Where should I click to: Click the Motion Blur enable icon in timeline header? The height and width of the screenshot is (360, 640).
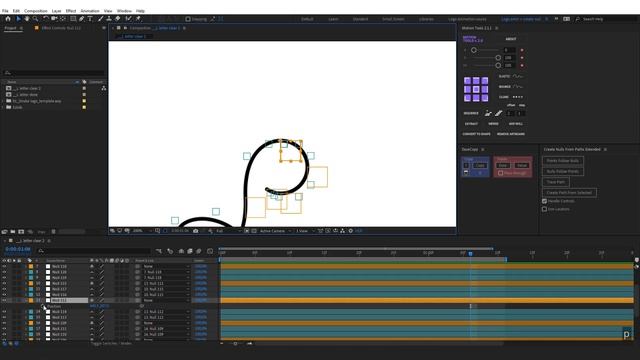tap(199, 251)
